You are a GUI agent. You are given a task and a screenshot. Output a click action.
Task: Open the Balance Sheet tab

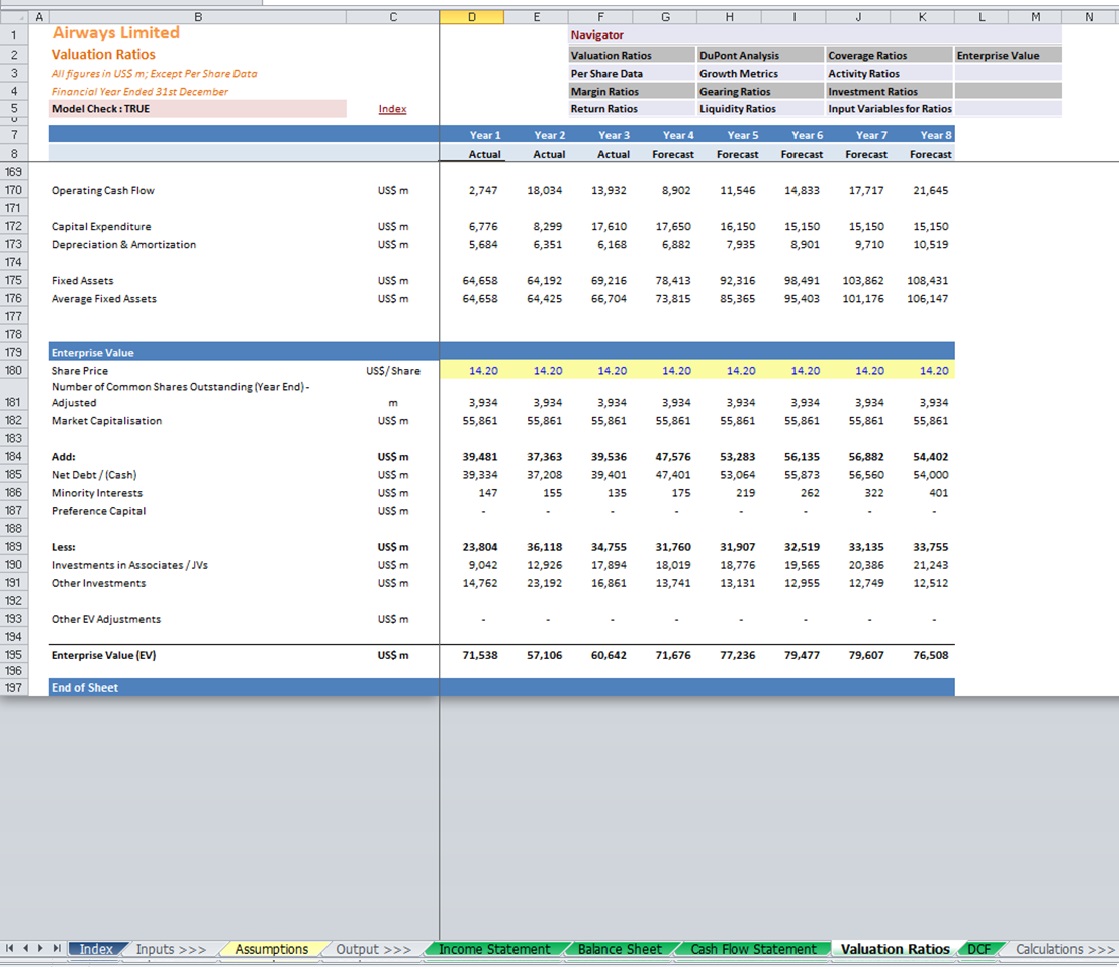(619, 949)
